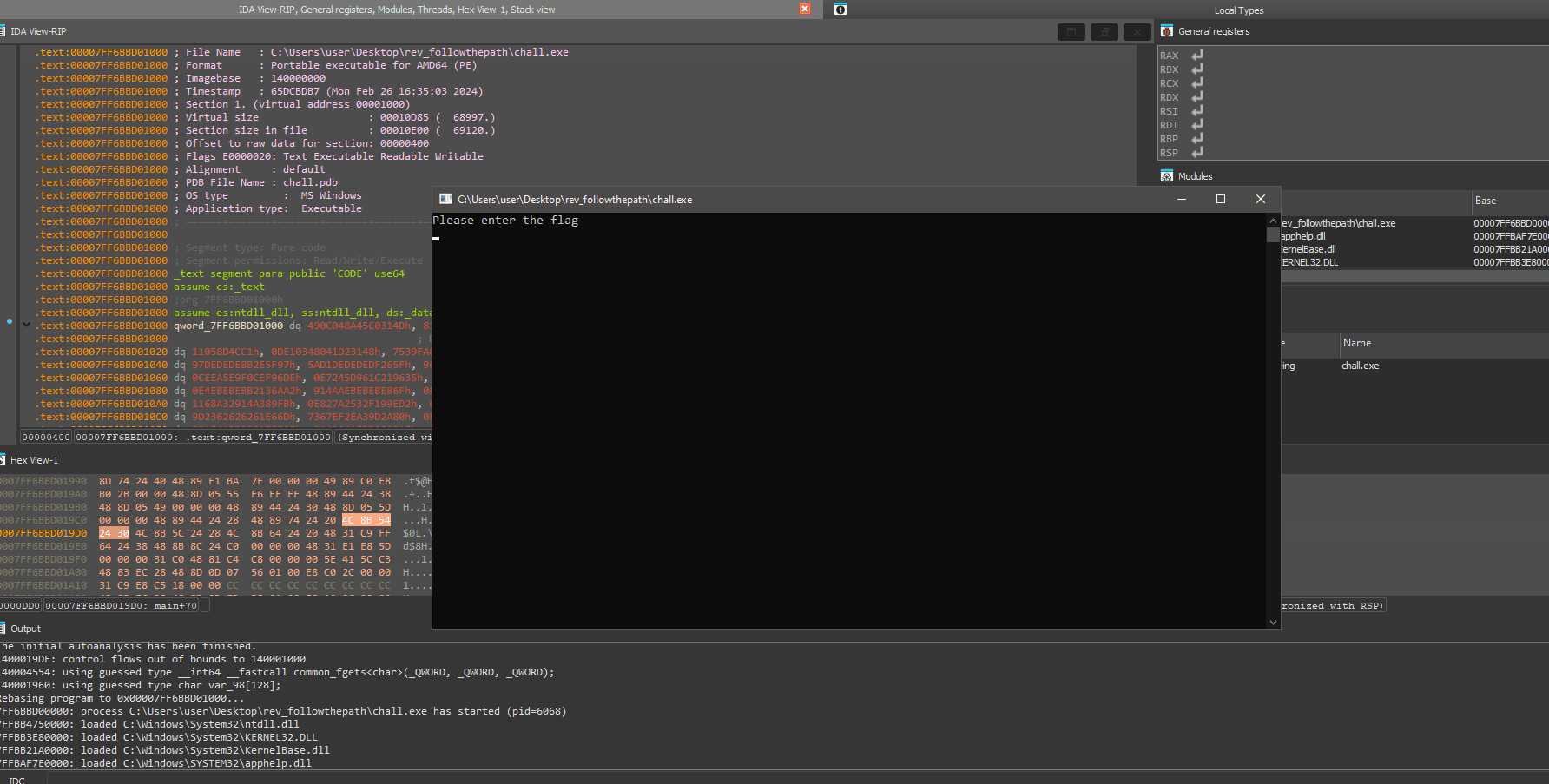This screenshot has width=1549, height=784.
Task: Click highlighted hex byte 4C in Hex View
Action: coord(347,520)
